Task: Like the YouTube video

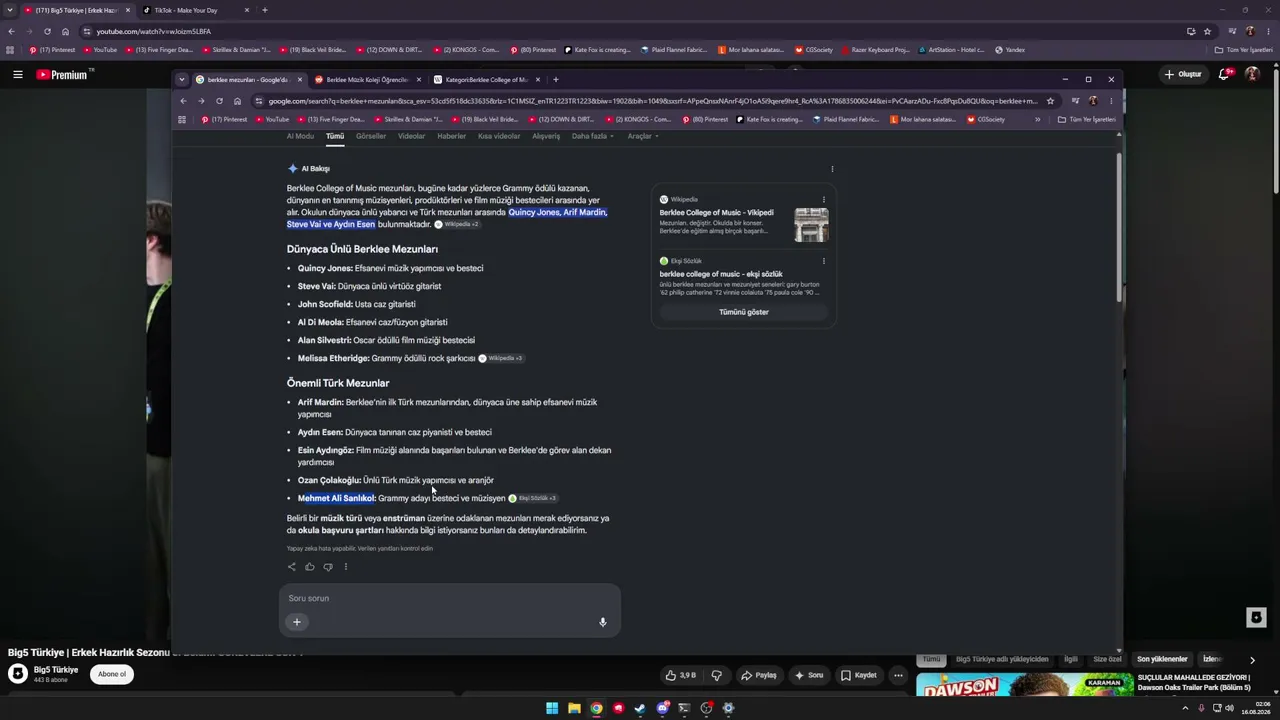Action: 681,675
